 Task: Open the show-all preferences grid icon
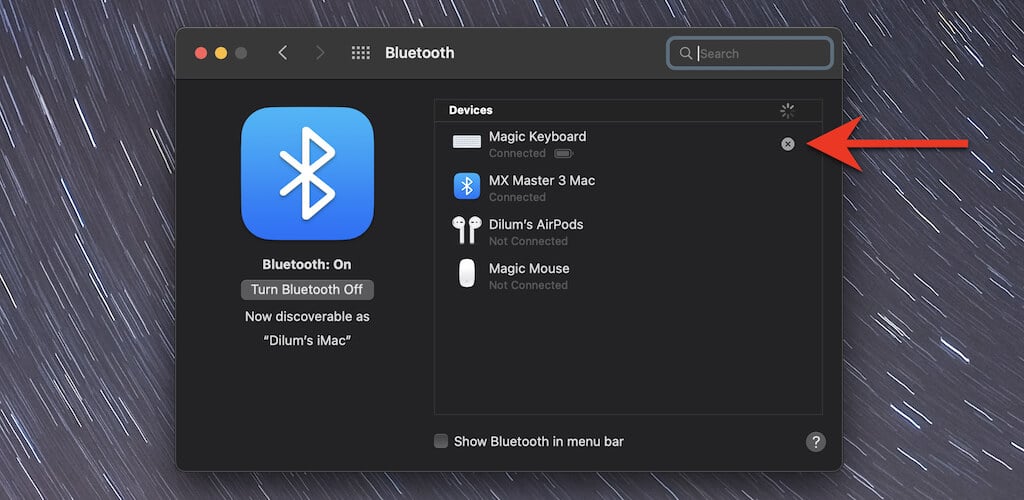coord(360,53)
